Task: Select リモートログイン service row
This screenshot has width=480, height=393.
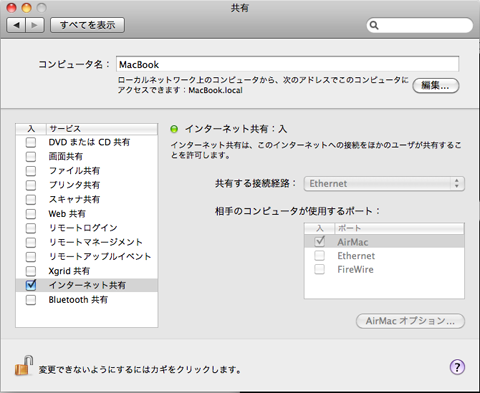Action: tap(87, 228)
